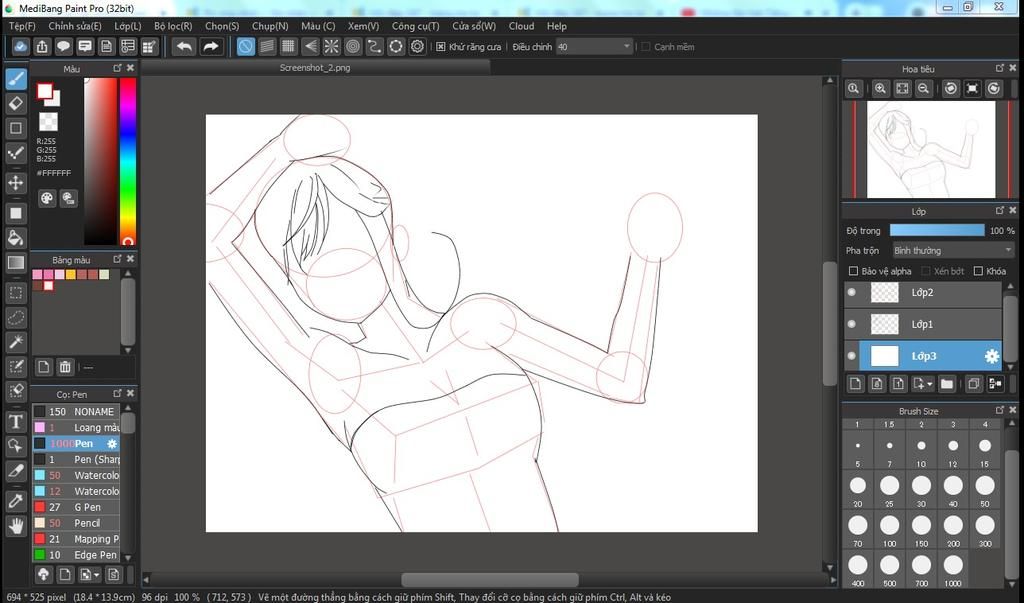1024x603 pixels.
Task: Open the add layer dropdown arrow
Action: tap(929, 384)
